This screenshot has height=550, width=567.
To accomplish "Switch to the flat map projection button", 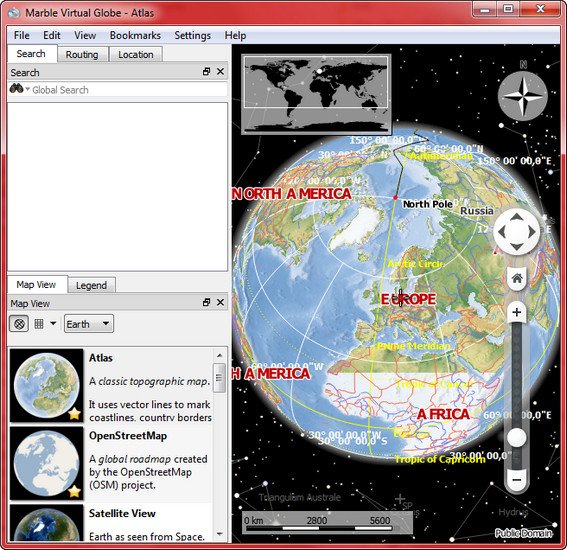I will tap(39, 324).
